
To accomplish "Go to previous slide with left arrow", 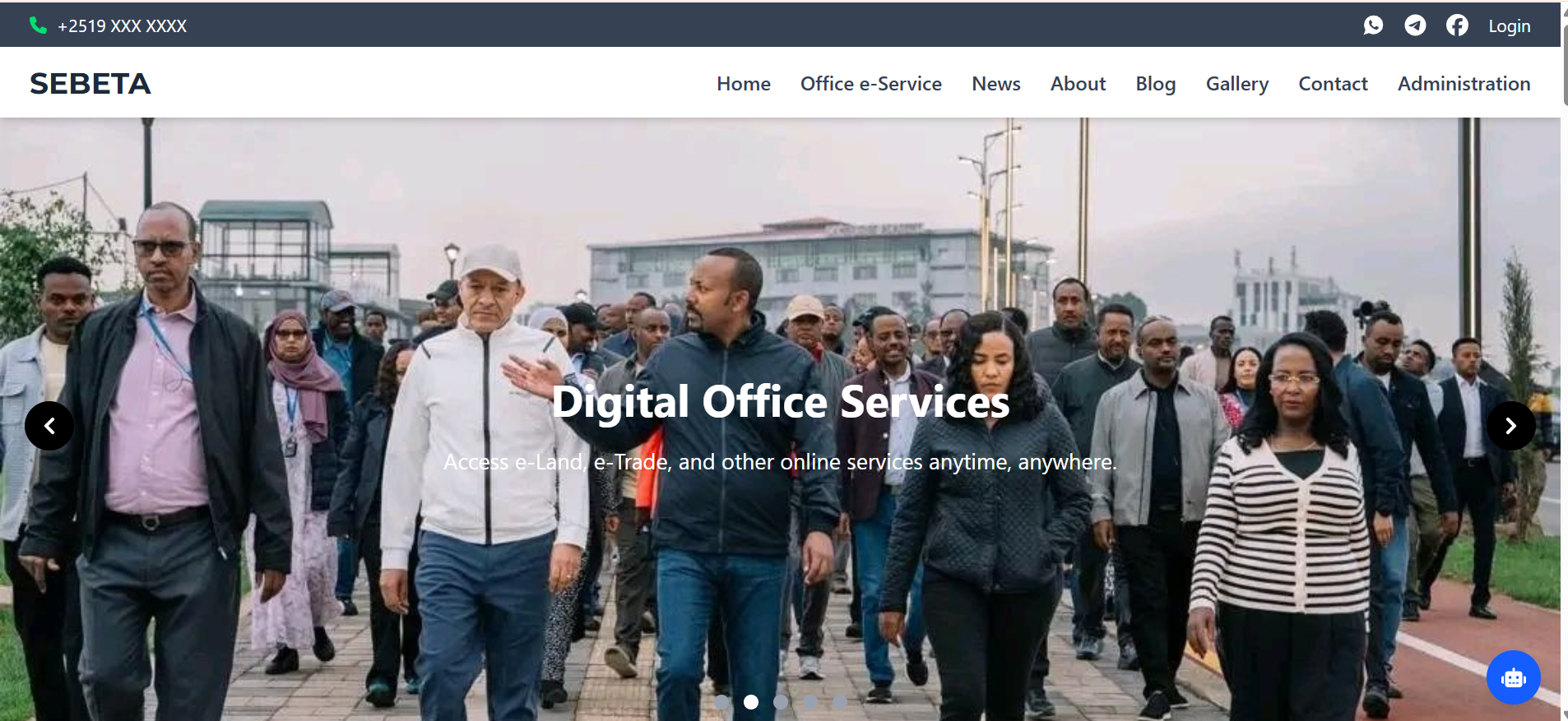I will pyautogui.click(x=49, y=426).
